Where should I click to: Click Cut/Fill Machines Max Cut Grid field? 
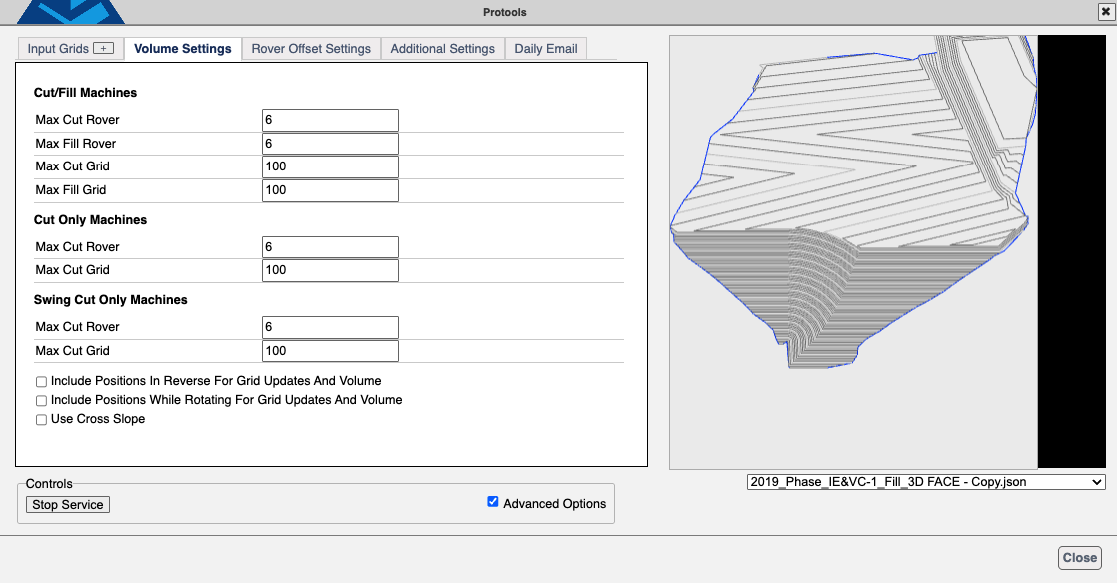coord(330,167)
